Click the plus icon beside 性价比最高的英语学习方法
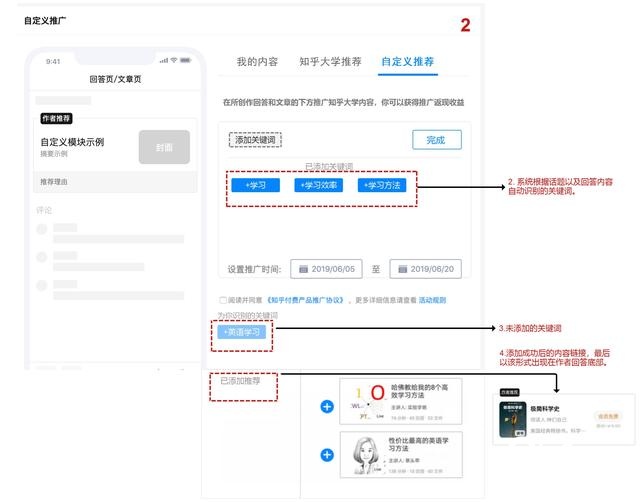640x502 pixels. pyautogui.click(x=326, y=455)
